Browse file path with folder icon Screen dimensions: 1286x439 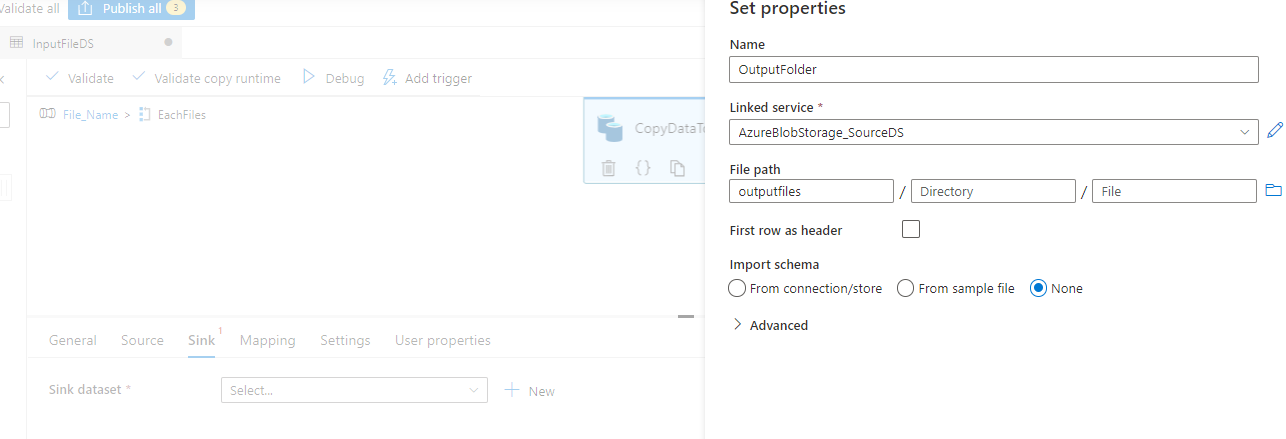1273,190
